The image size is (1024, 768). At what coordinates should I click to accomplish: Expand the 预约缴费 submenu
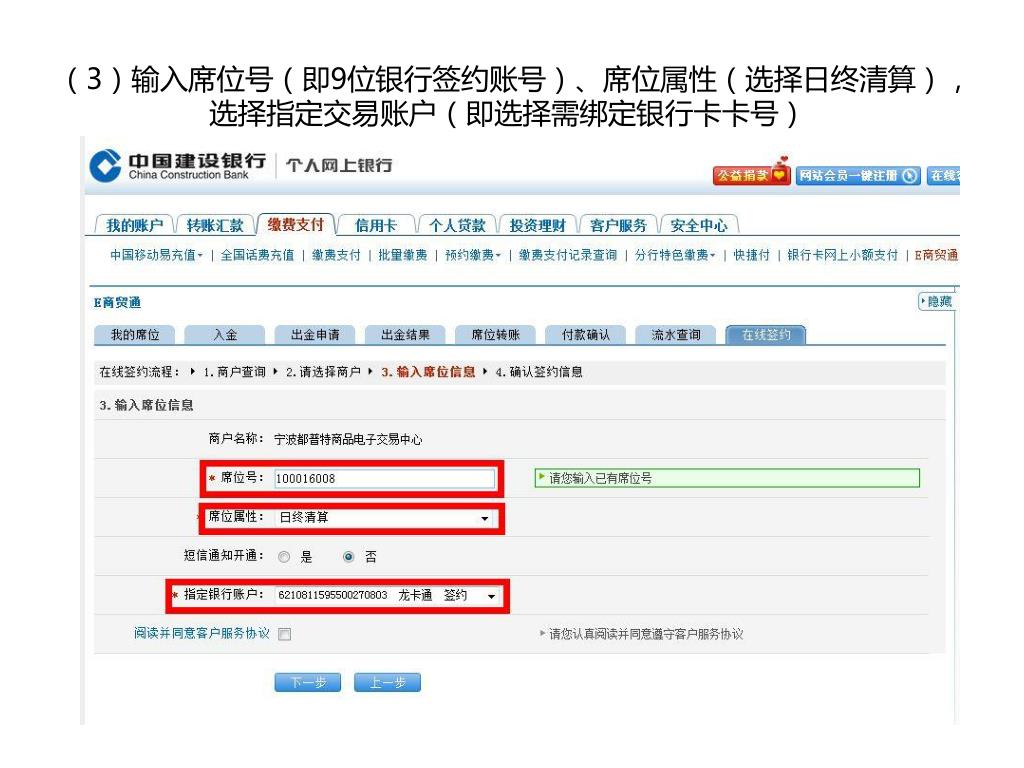coord(472,255)
